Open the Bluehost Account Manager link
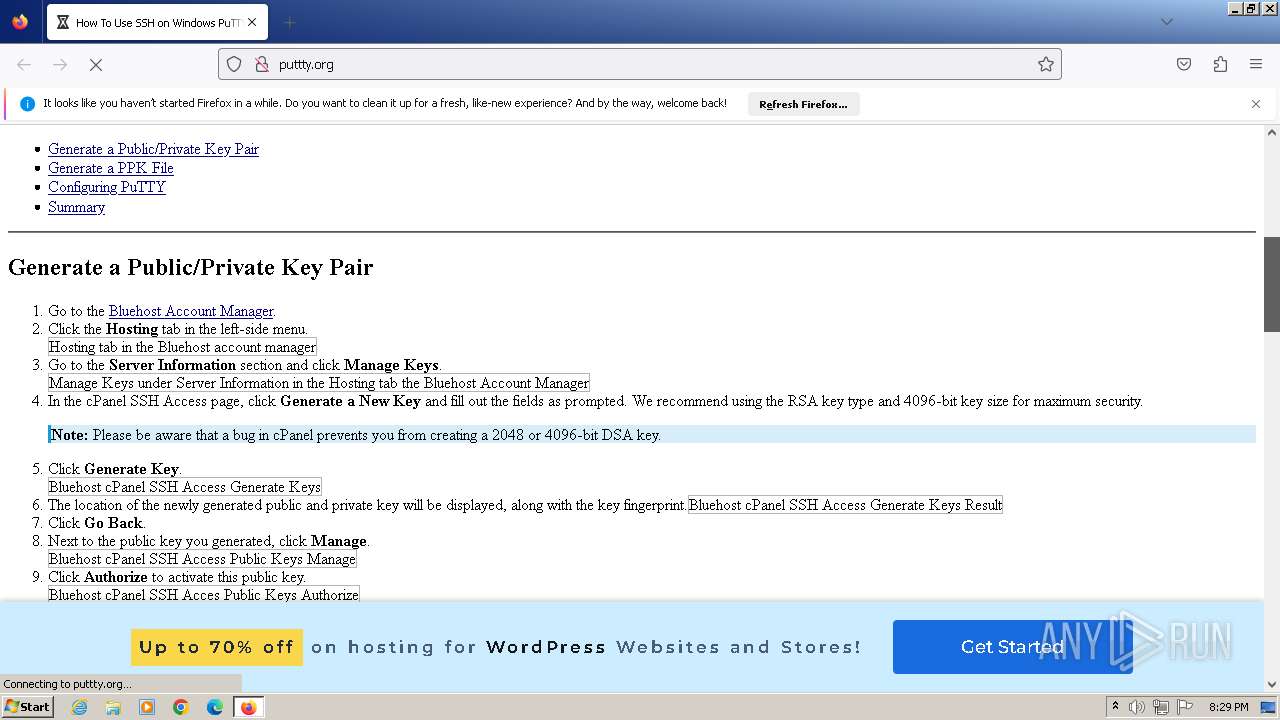 point(191,311)
